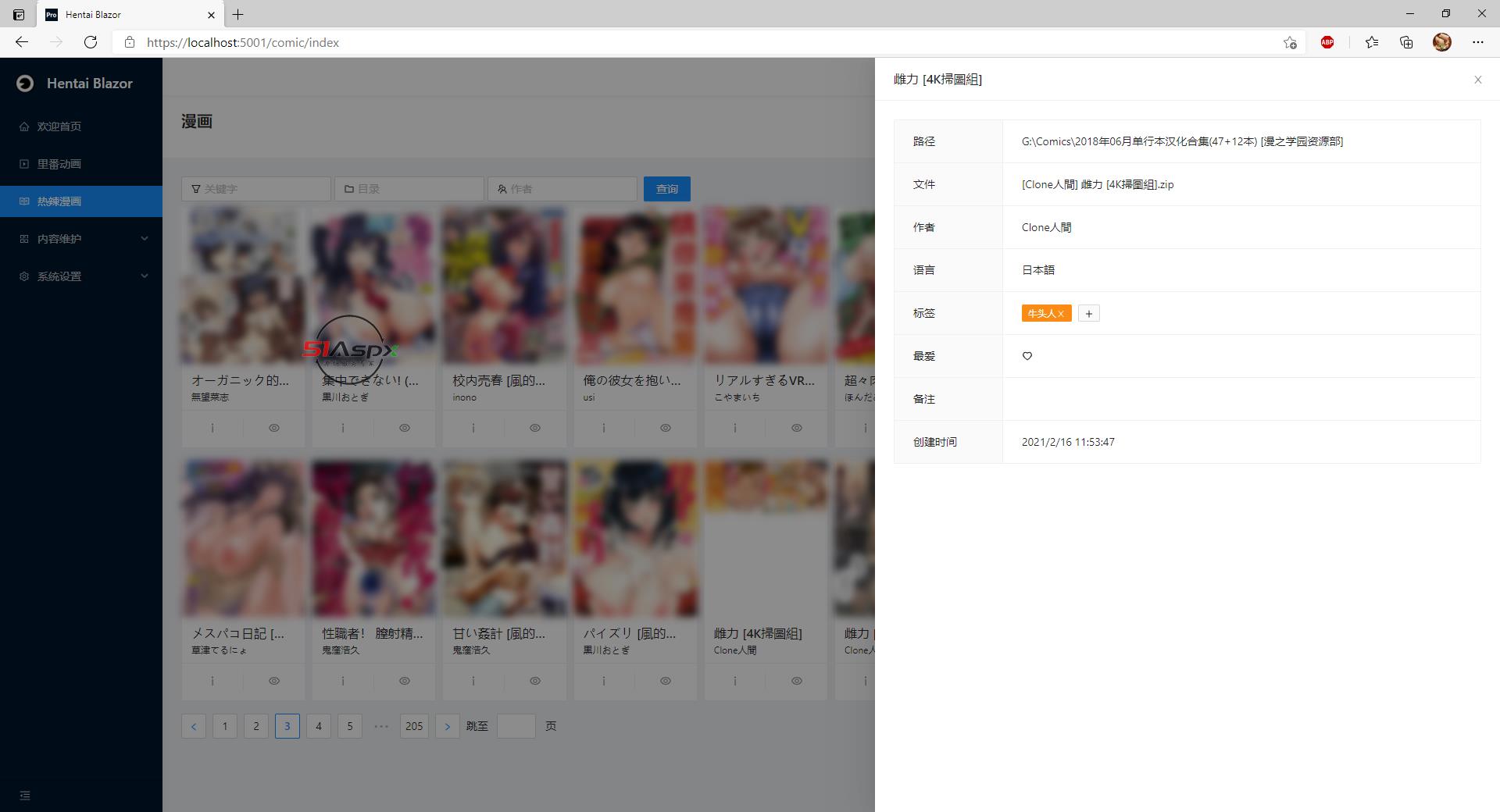Preview 甘い姦計 comic via eye icon

[x=535, y=681]
